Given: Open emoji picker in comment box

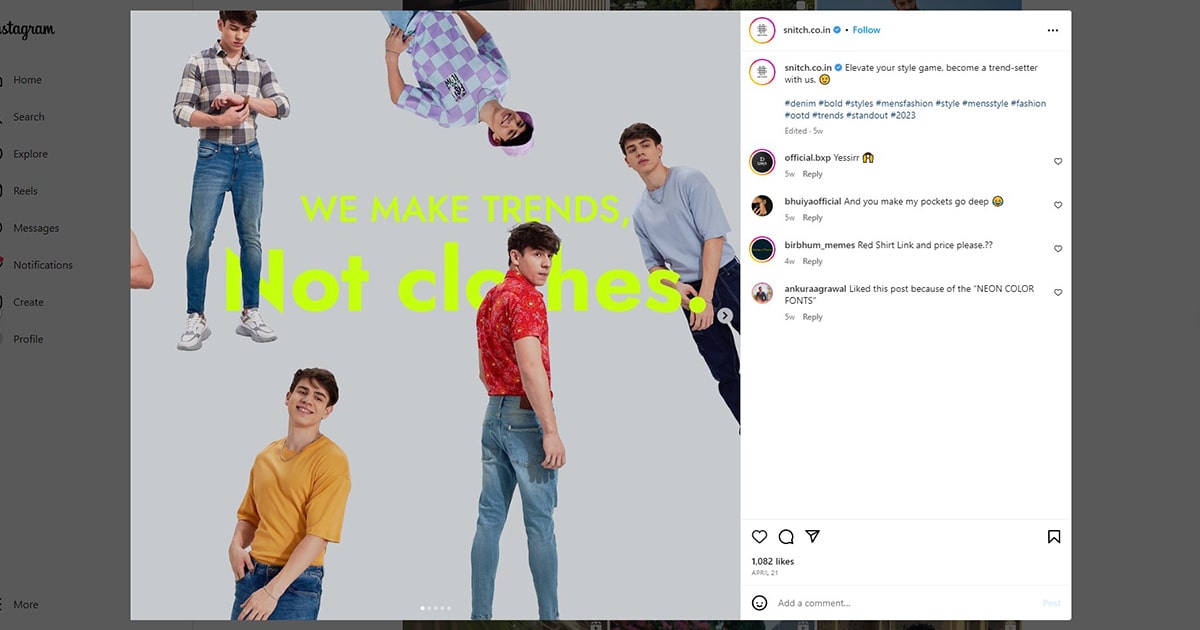Looking at the screenshot, I should [760, 603].
